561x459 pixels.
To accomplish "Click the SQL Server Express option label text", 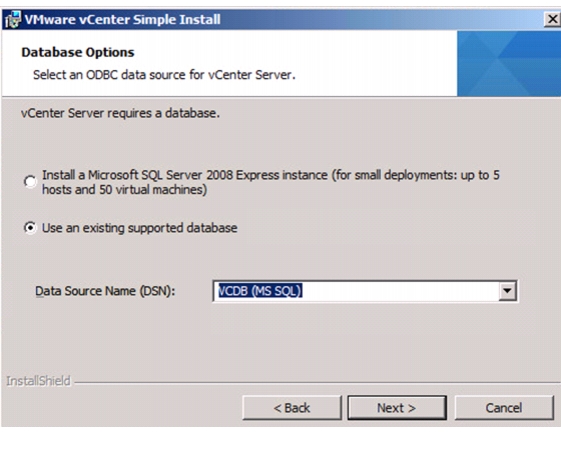I will [271, 182].
